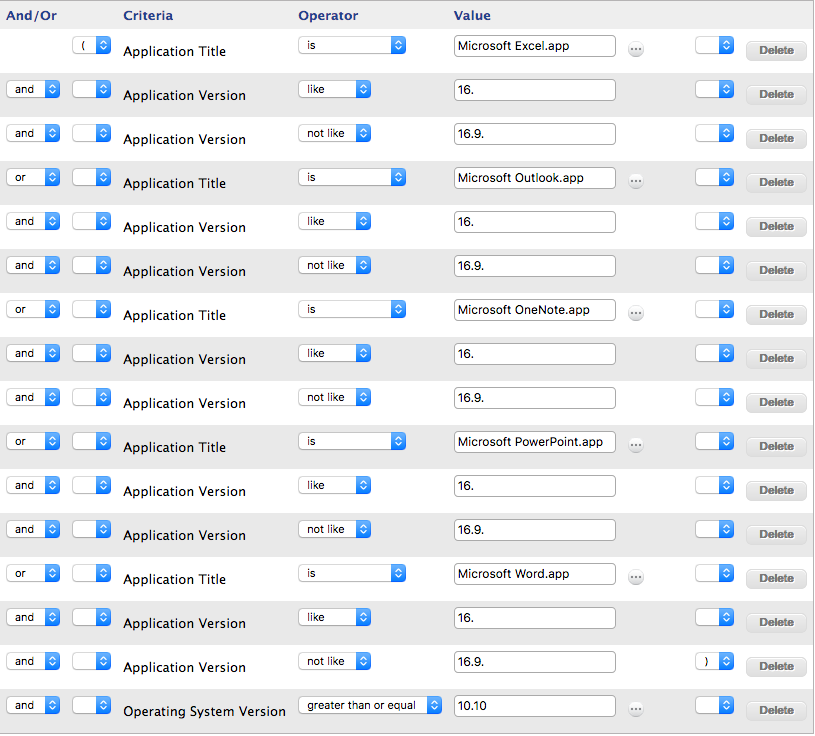Change the "is" operator on the Microsoft Outlook.app row

(352, 177)
